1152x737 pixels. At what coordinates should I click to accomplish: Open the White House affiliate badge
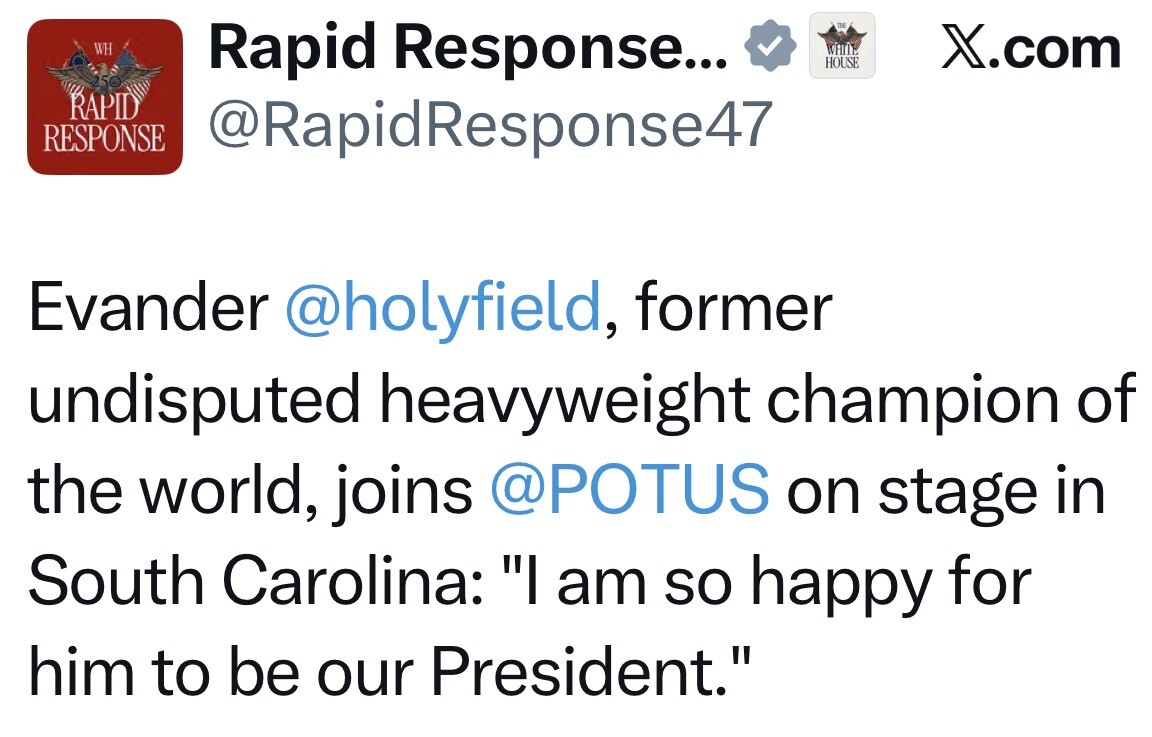(x=842, y=46)
